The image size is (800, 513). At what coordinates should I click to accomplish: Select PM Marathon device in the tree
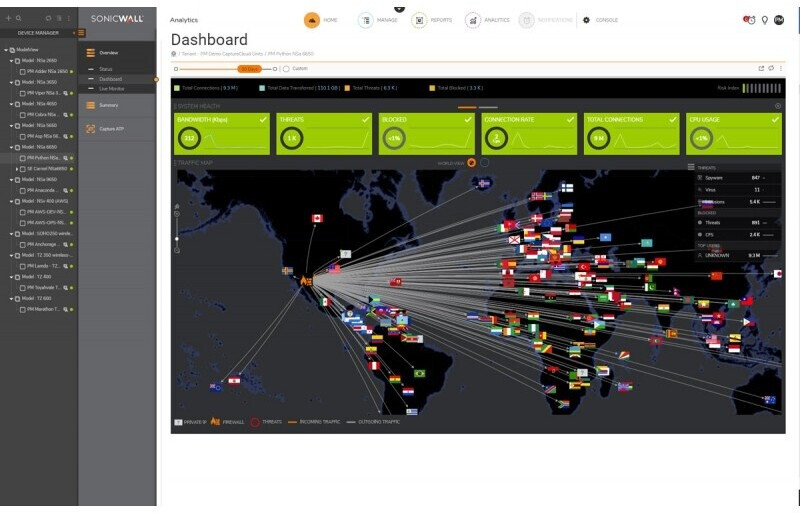[x=45, y=309]
